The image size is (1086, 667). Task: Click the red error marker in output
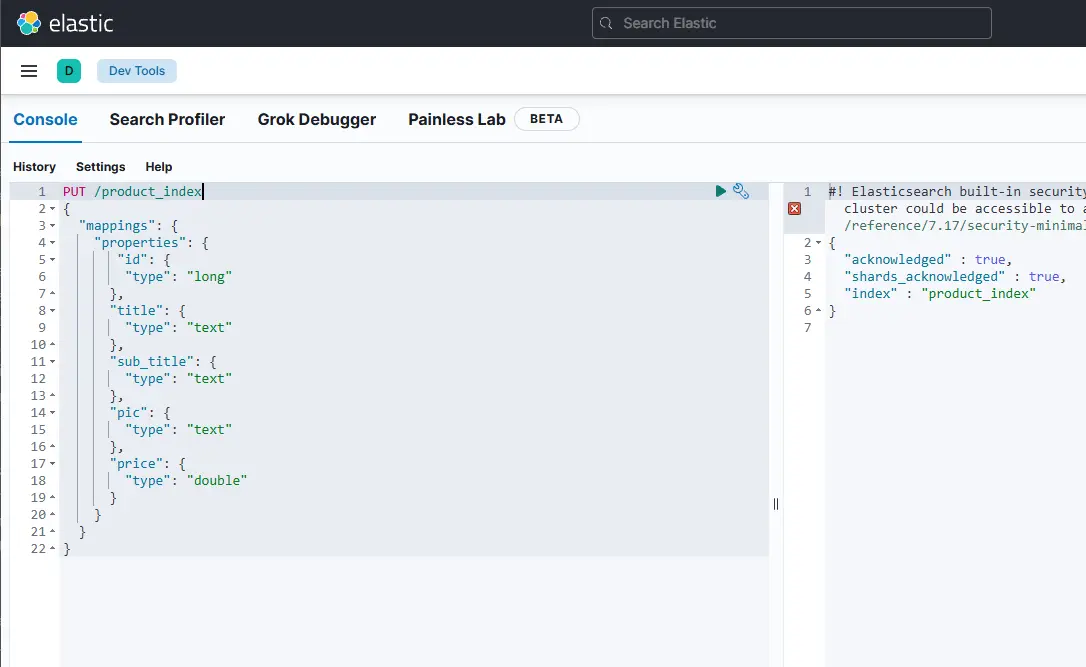coord(794,208)
